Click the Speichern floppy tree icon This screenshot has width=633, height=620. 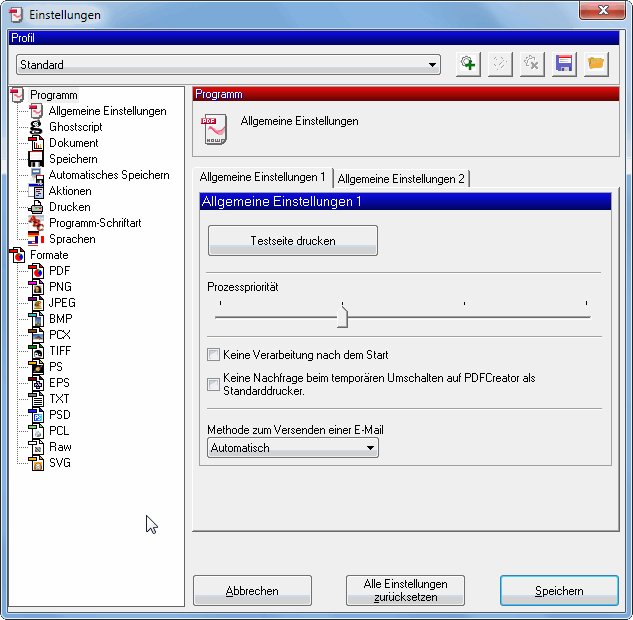coord(36,159)
